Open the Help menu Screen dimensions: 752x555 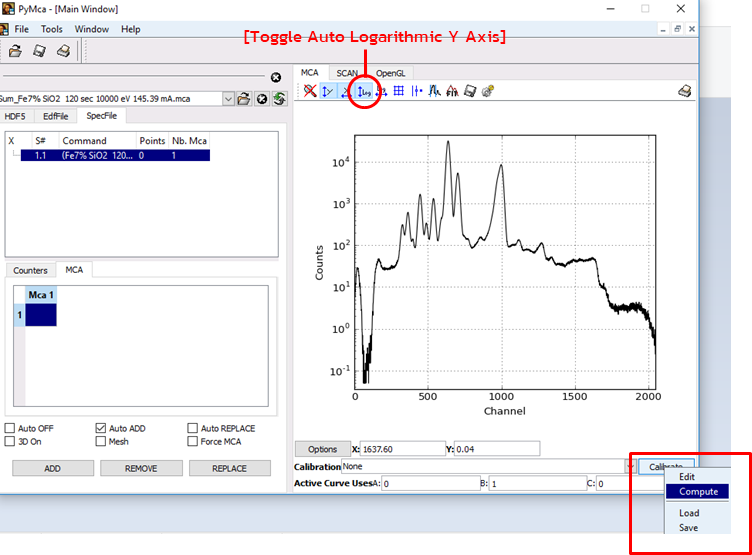tap(130, 29)
